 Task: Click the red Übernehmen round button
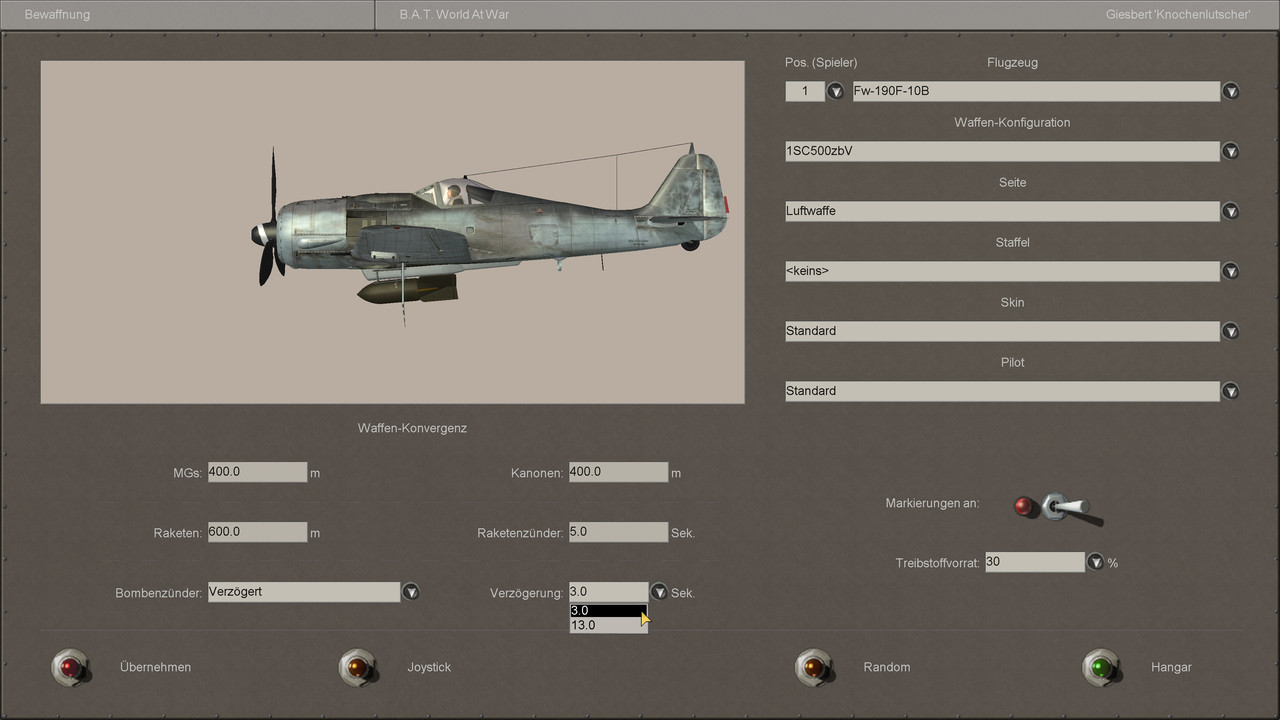[x=69, y=666]
